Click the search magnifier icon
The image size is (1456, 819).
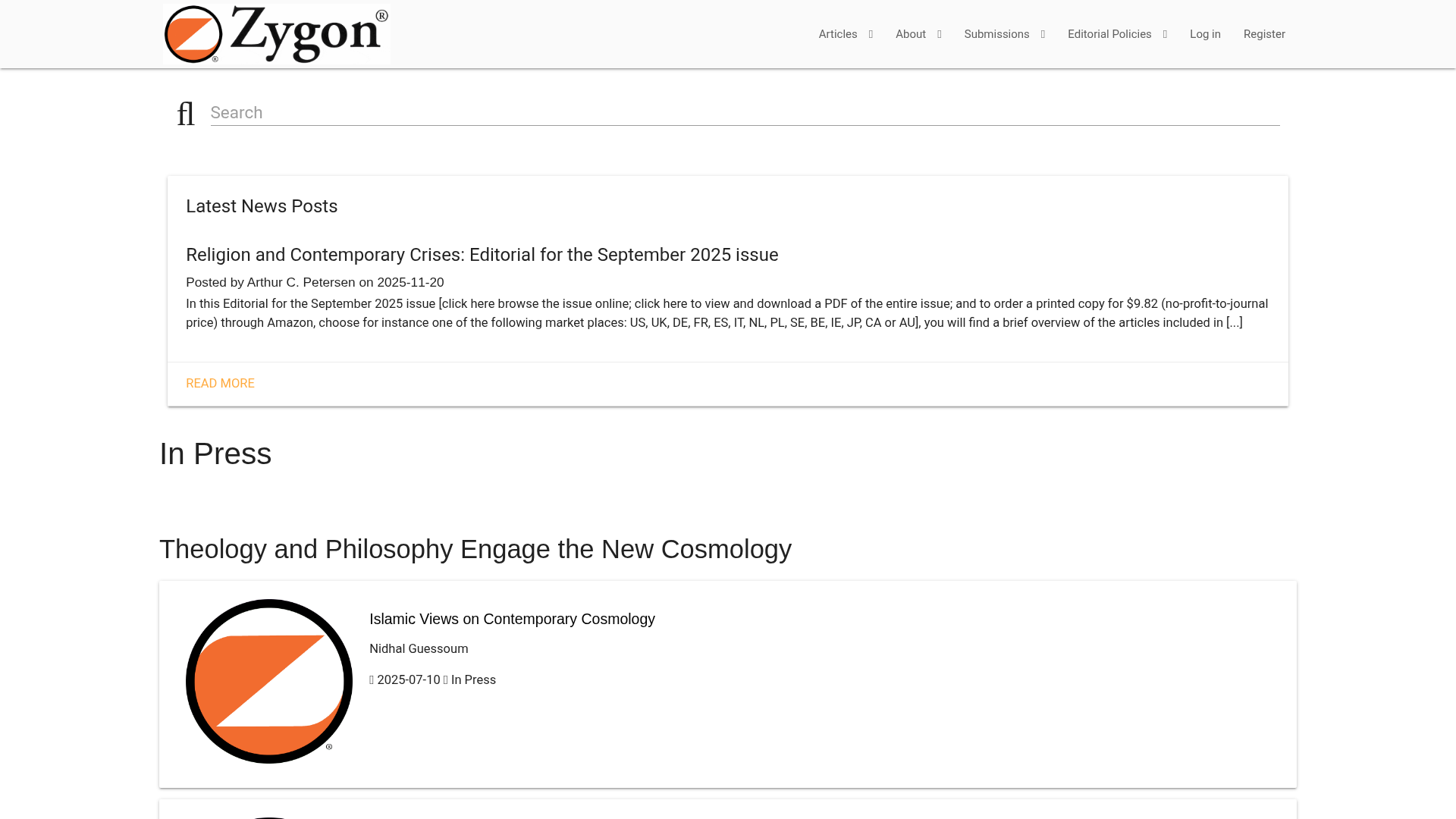click(x=186, y=113)
